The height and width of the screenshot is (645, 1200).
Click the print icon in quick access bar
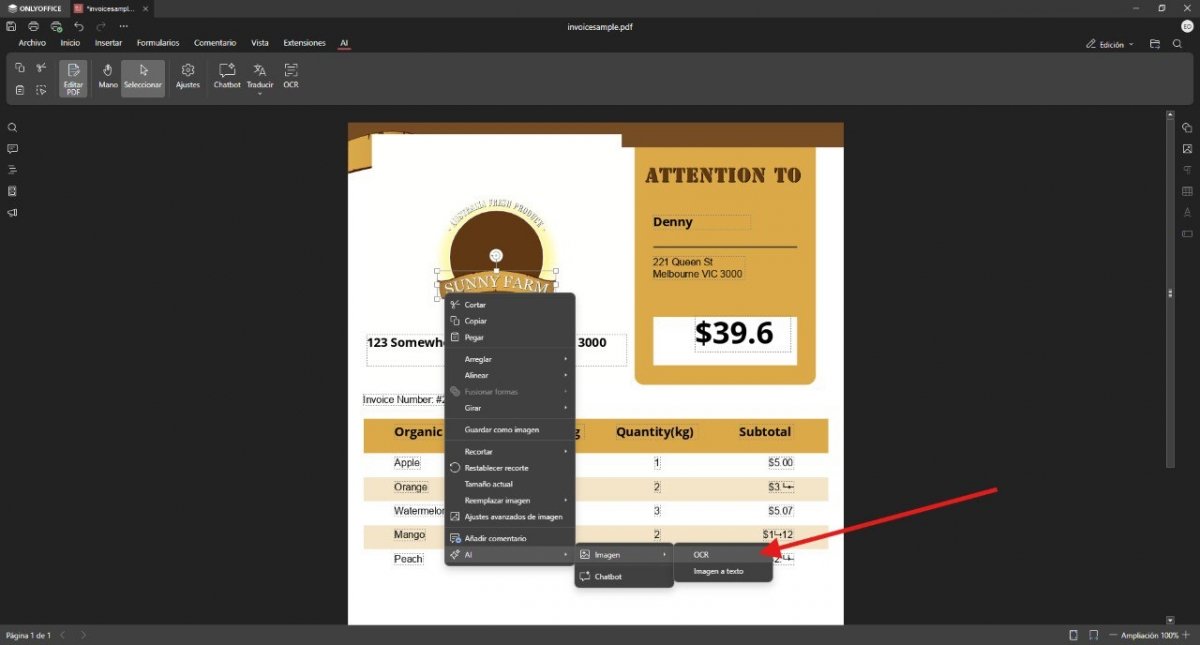33,26
